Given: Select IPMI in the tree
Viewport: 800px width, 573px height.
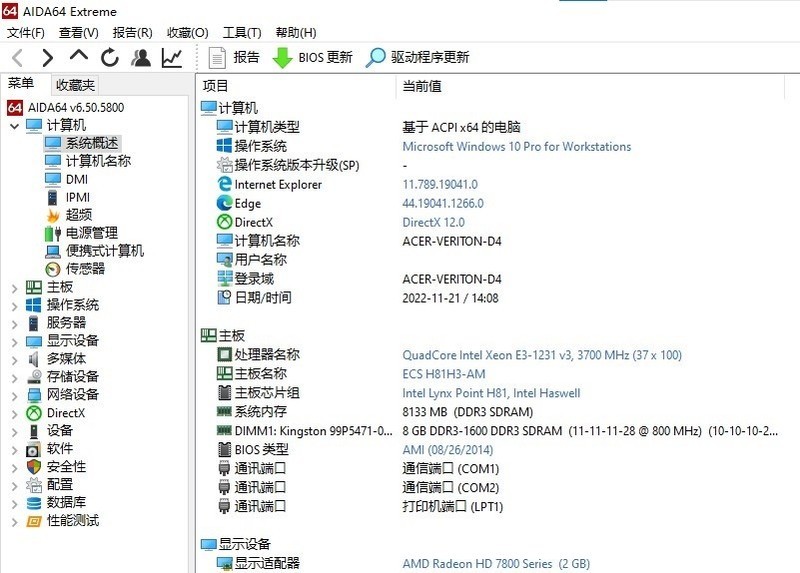Looking at the screenshot, I should click(x=78, y=197).
